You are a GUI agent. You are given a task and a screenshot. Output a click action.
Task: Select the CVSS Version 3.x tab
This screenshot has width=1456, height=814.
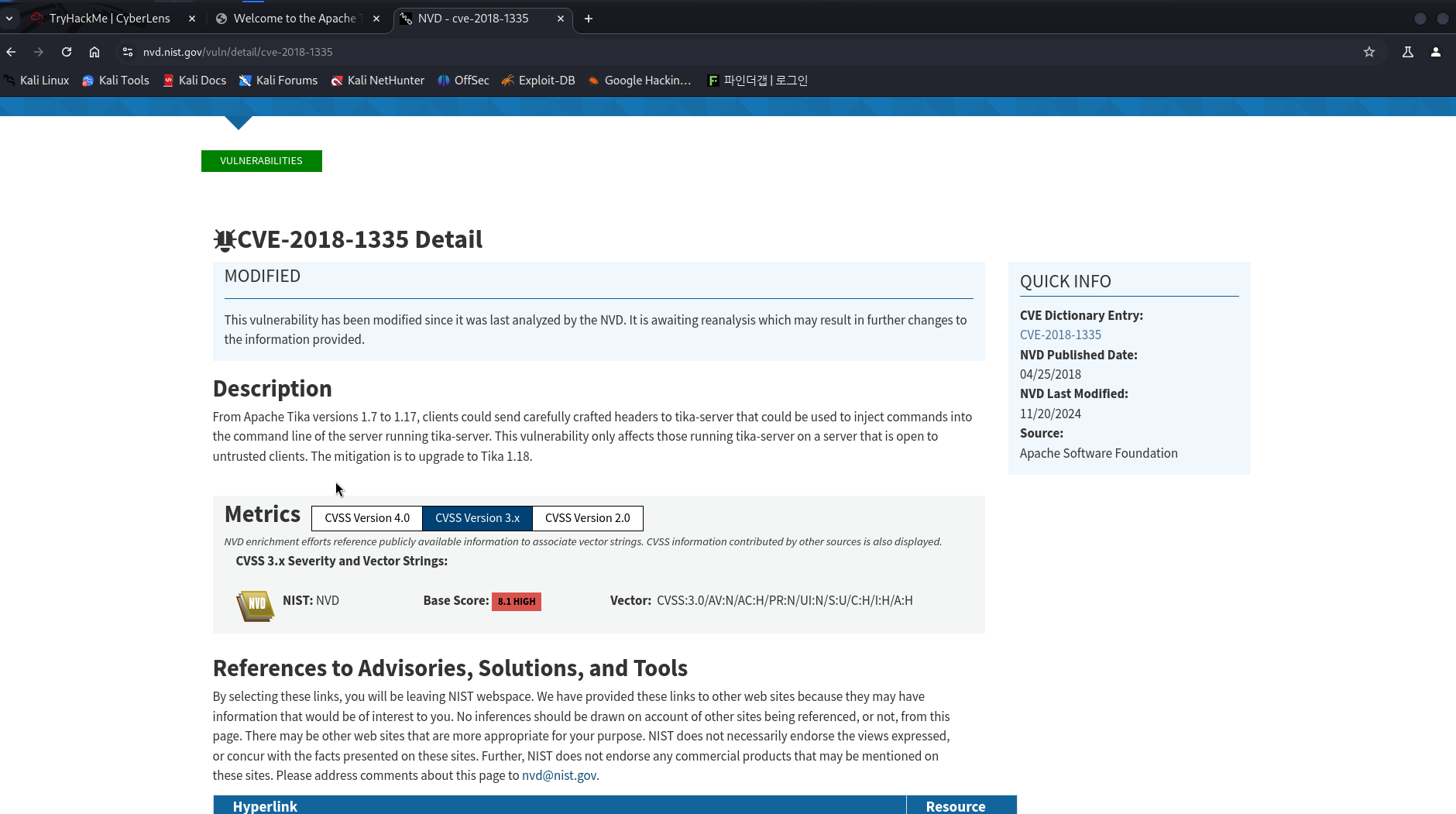click(x=477, y=518)
